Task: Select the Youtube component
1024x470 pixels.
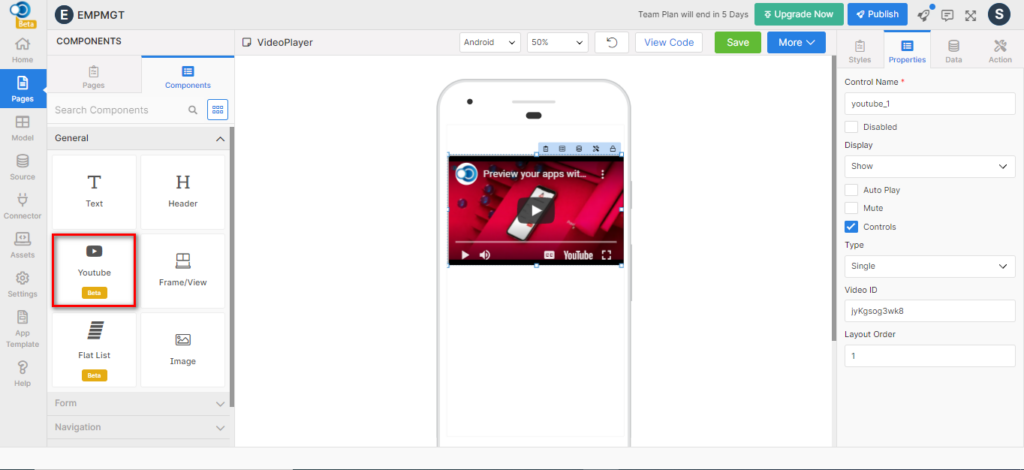Action: 94,271
